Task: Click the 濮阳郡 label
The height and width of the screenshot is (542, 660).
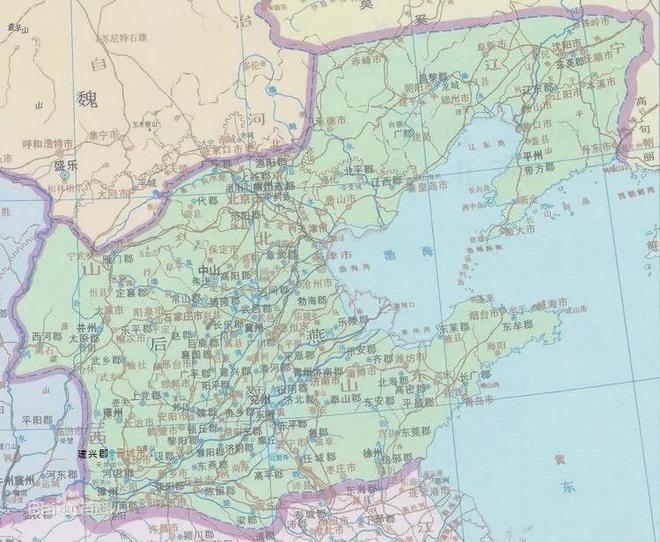Action: [211, 452]
